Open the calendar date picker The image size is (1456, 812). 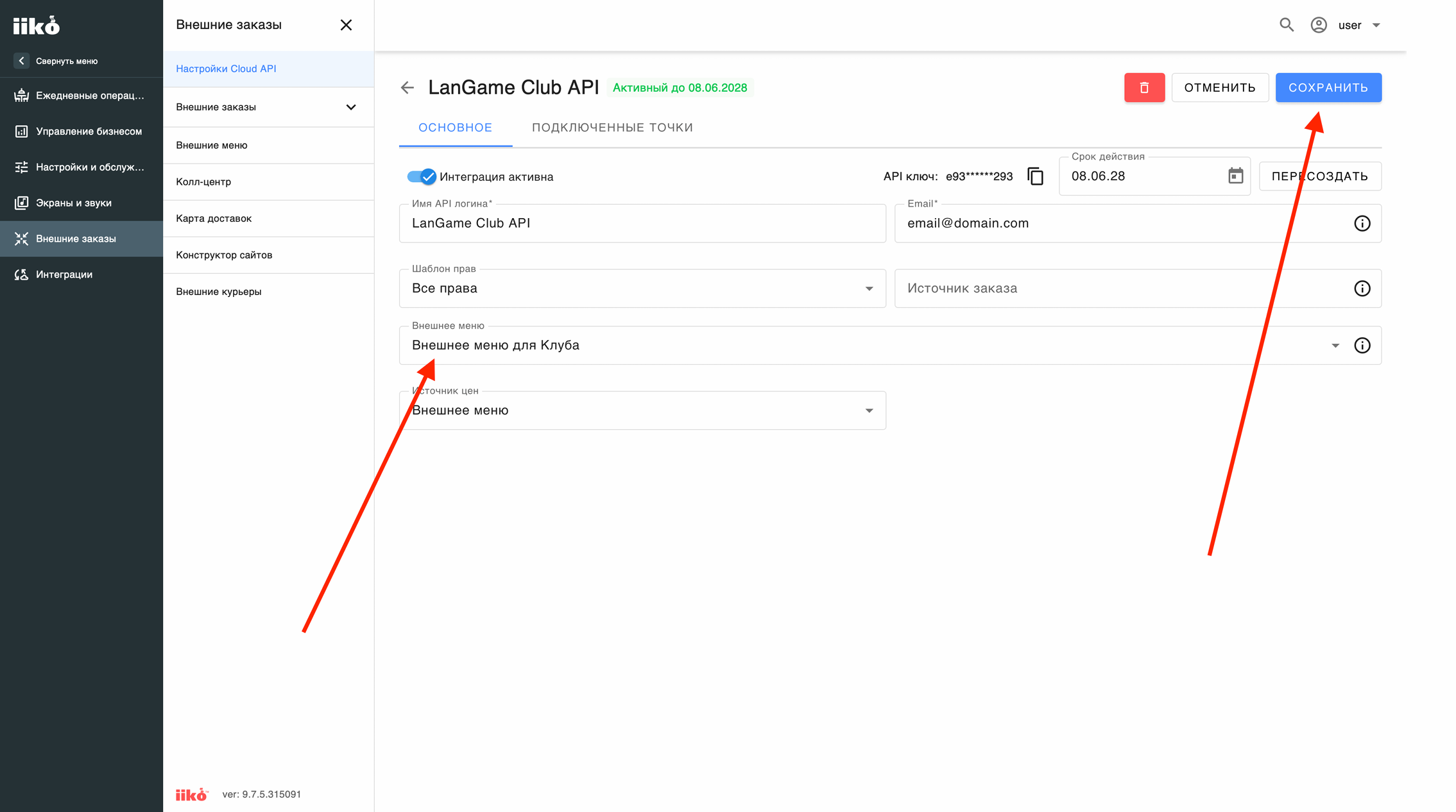pyautogui.click(x=1235, y=176)
